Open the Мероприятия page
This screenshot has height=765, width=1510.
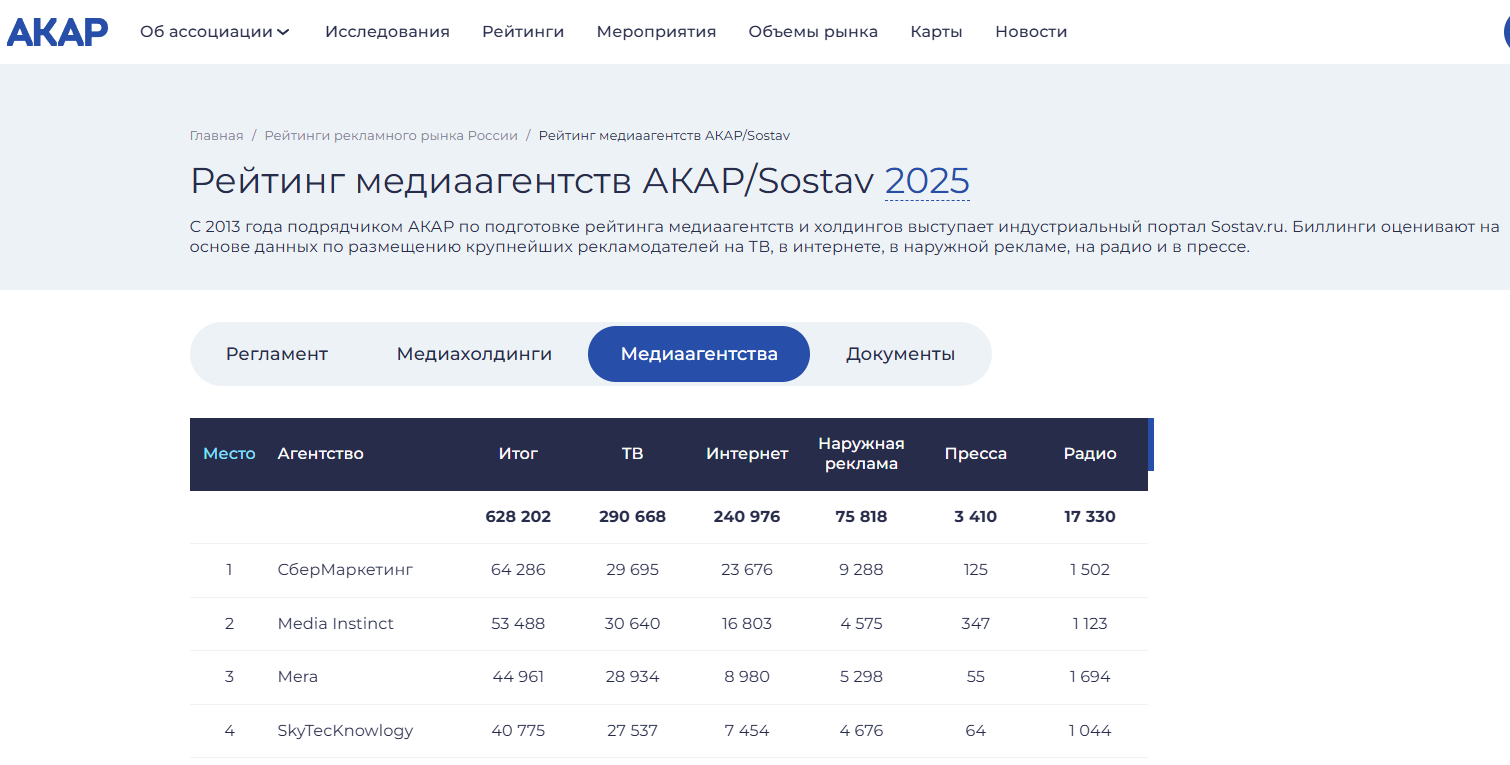[x=656, y=32]
